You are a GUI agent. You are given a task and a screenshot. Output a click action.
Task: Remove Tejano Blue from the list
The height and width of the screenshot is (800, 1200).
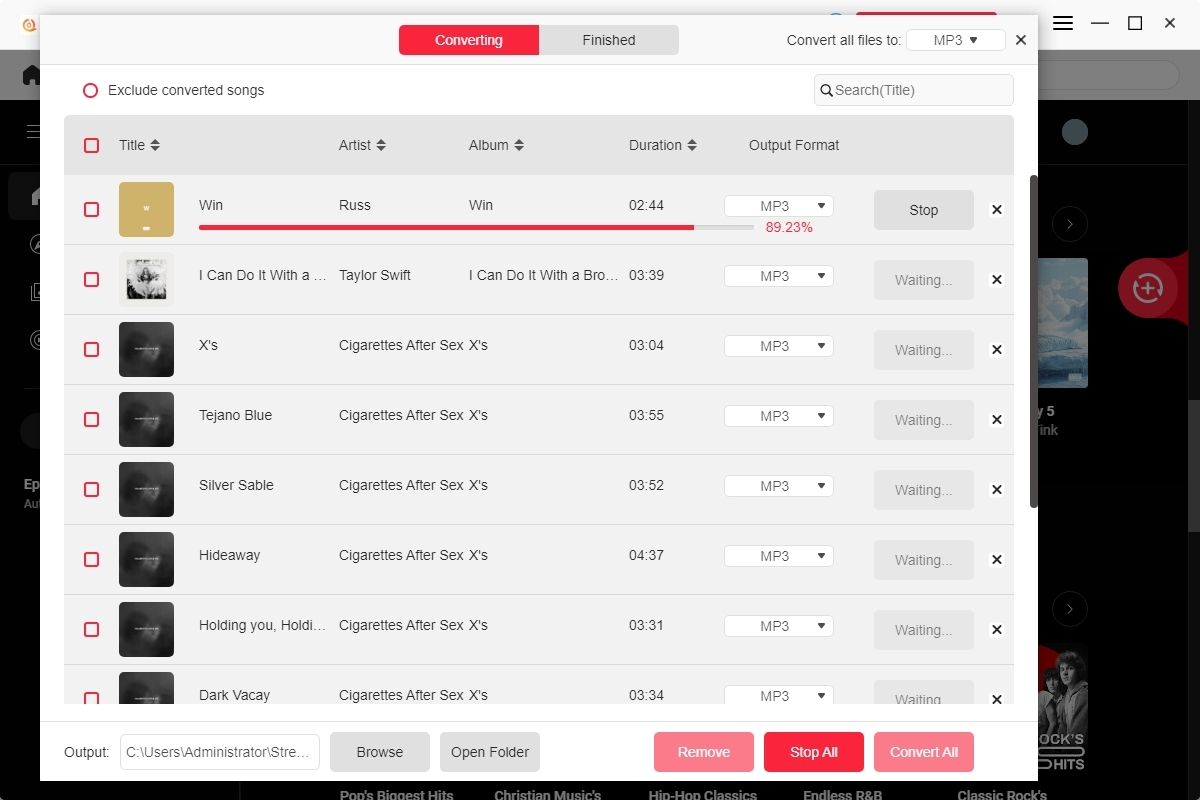(996, 420)
